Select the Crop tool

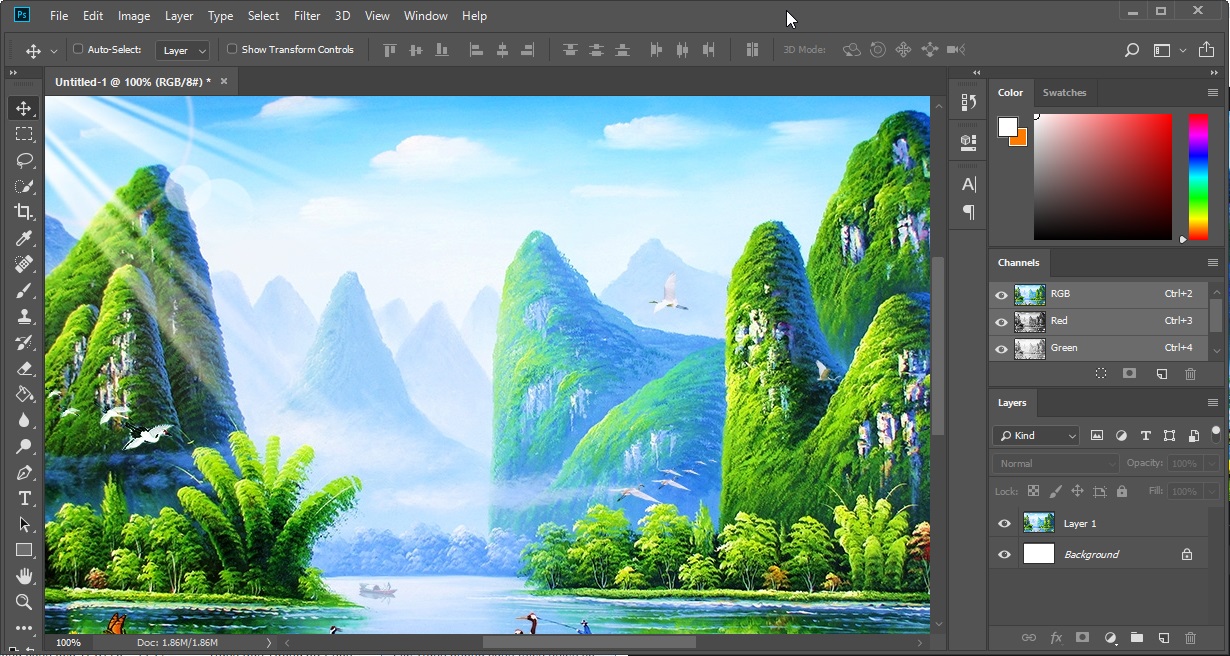click(x=24, y=212)
